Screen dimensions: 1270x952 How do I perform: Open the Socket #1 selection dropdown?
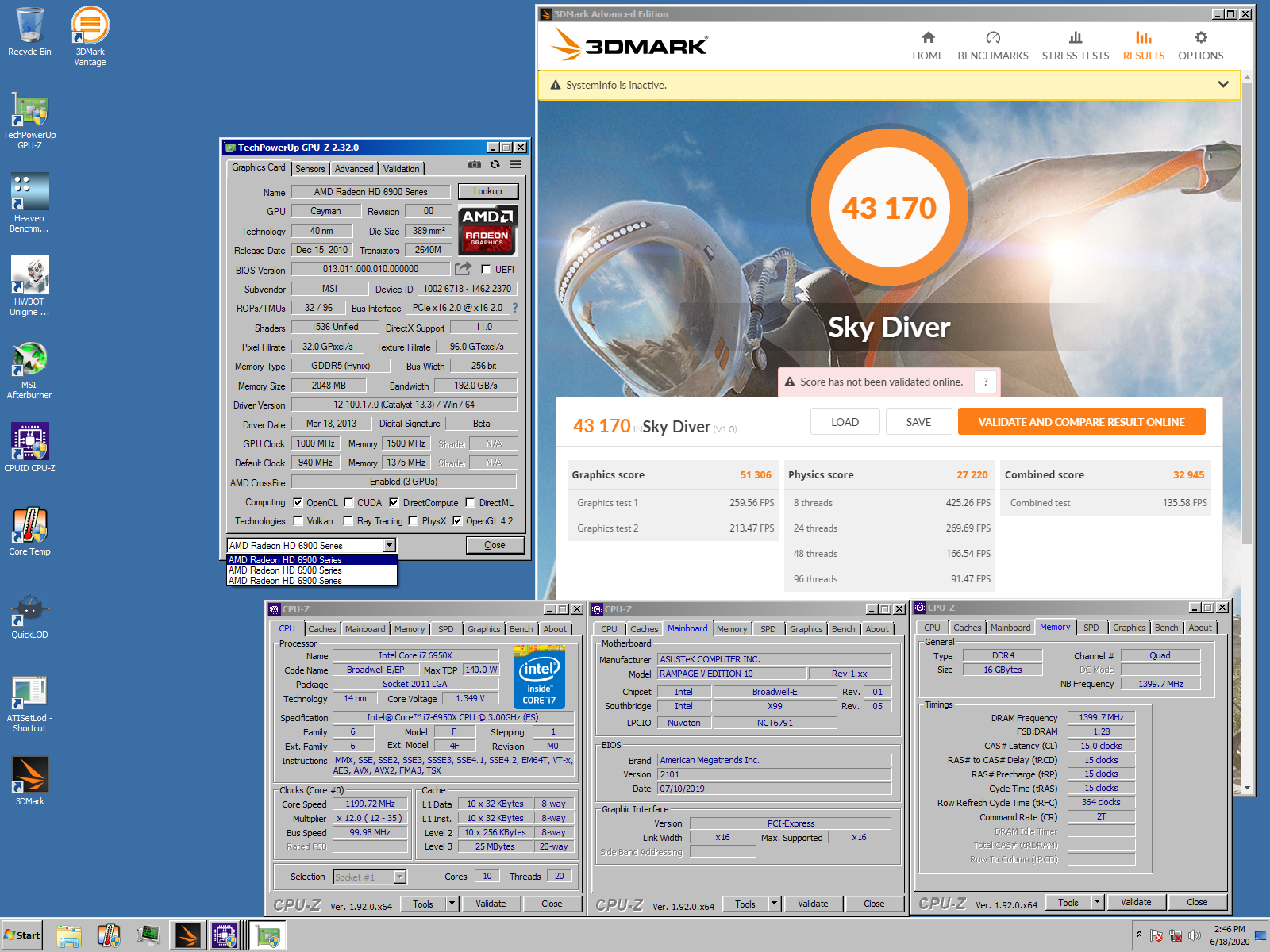400,877
